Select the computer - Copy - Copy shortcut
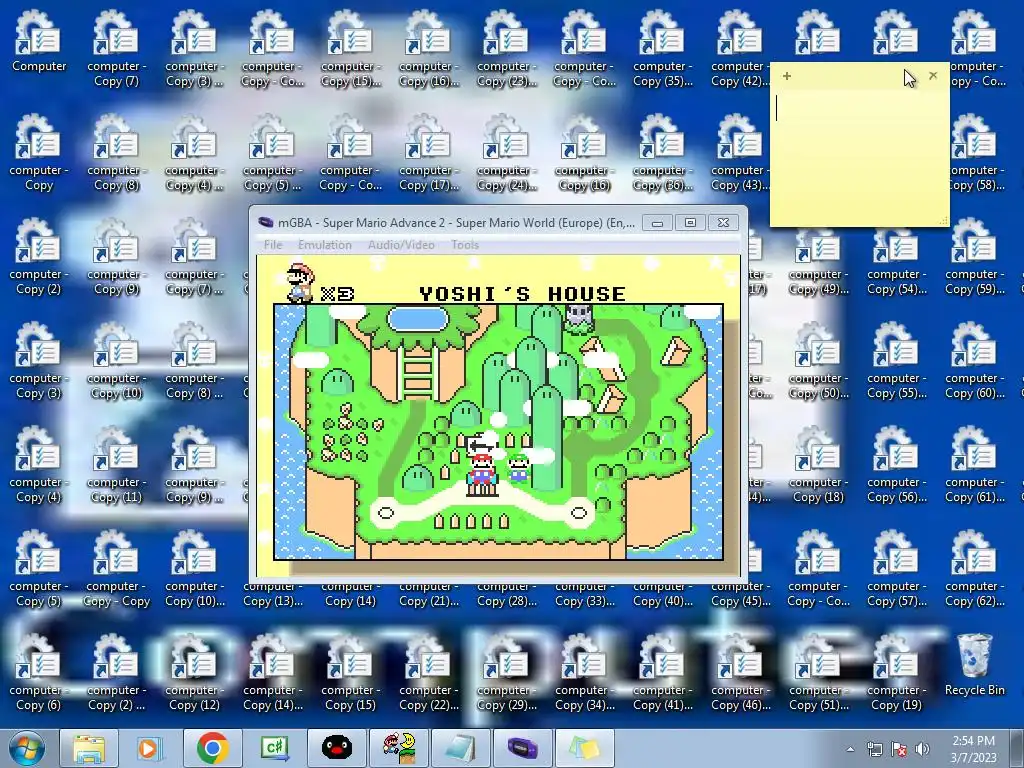1024x768 pixels. click(116, 568)
